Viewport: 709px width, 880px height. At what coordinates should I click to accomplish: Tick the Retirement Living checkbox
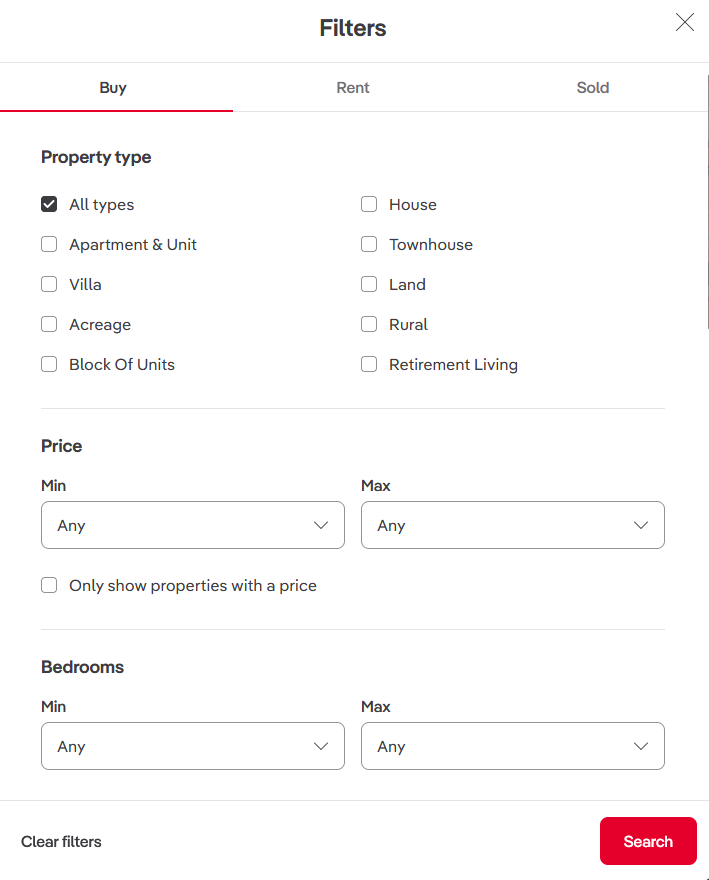369,364
